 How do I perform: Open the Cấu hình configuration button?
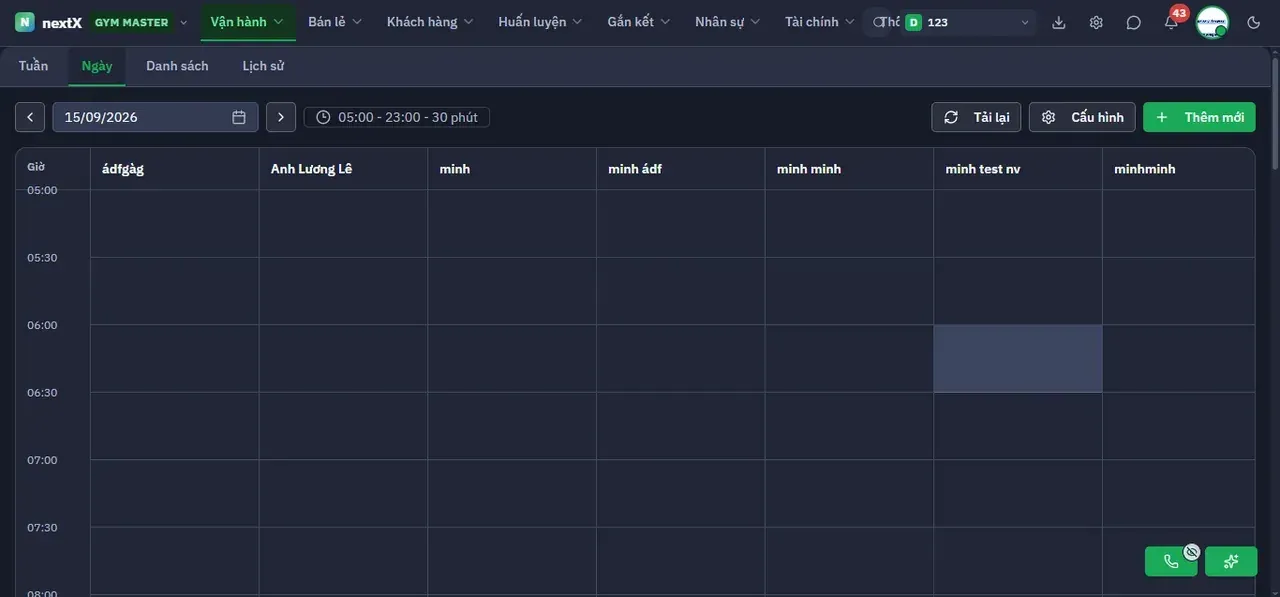tap(1082, 117)
